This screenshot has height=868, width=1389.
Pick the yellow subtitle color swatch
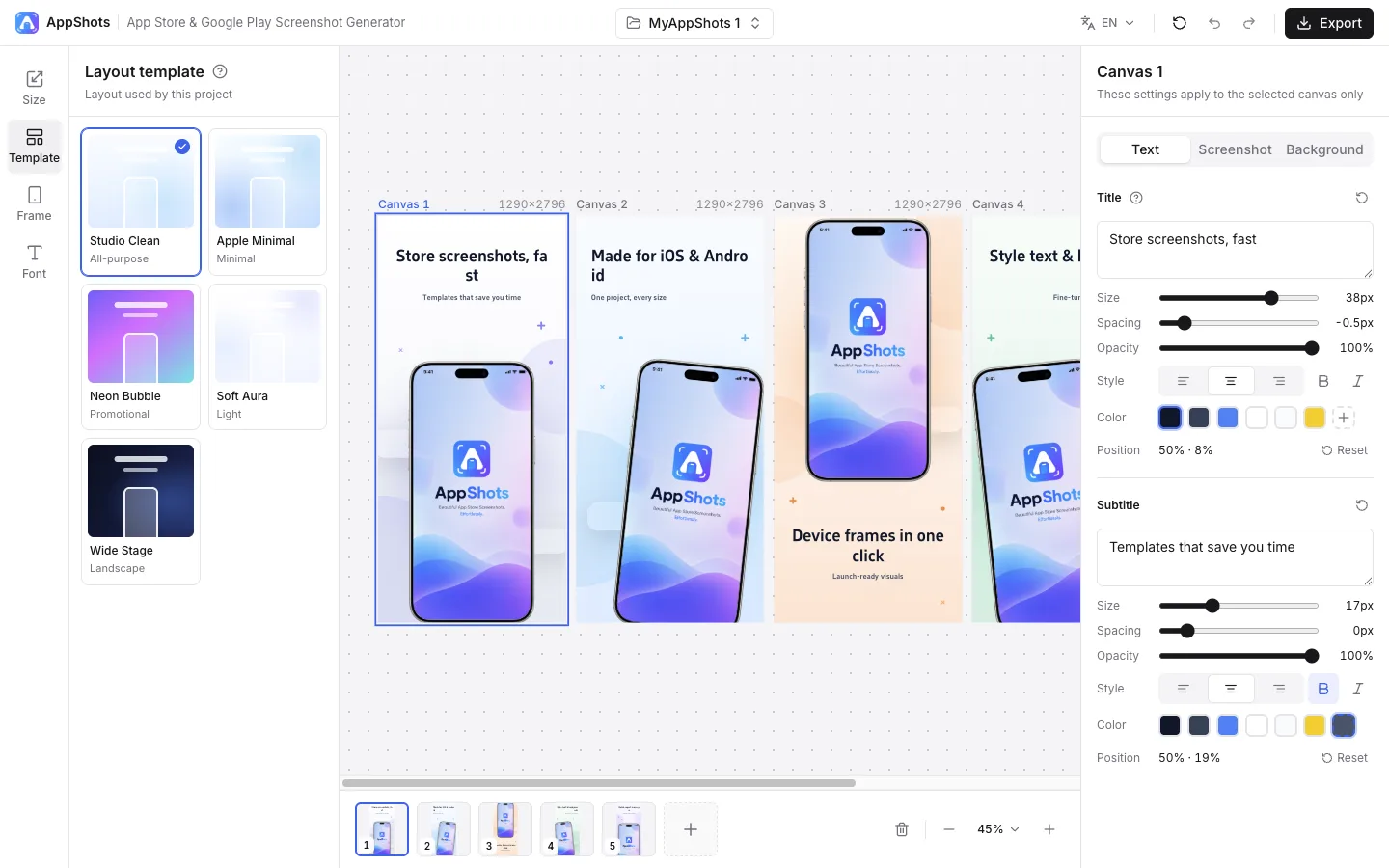click(x=1315, y=725)
